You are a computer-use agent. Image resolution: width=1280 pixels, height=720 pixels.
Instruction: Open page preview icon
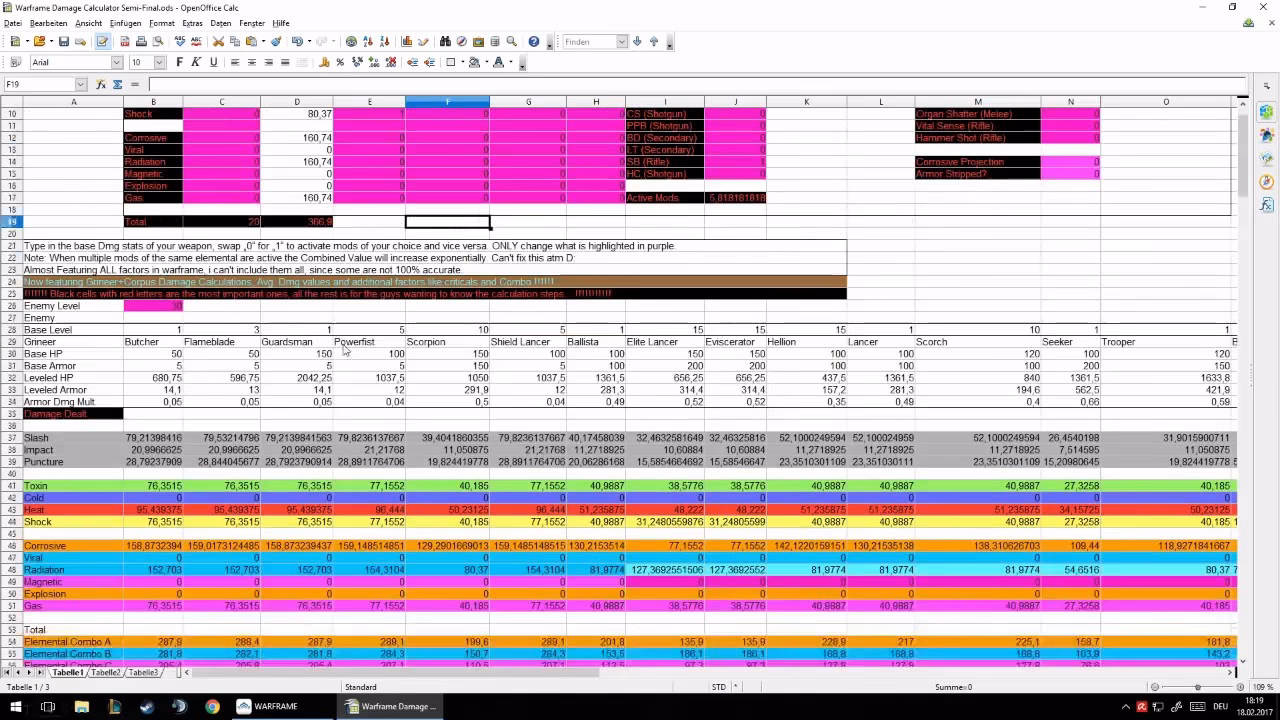157,42
